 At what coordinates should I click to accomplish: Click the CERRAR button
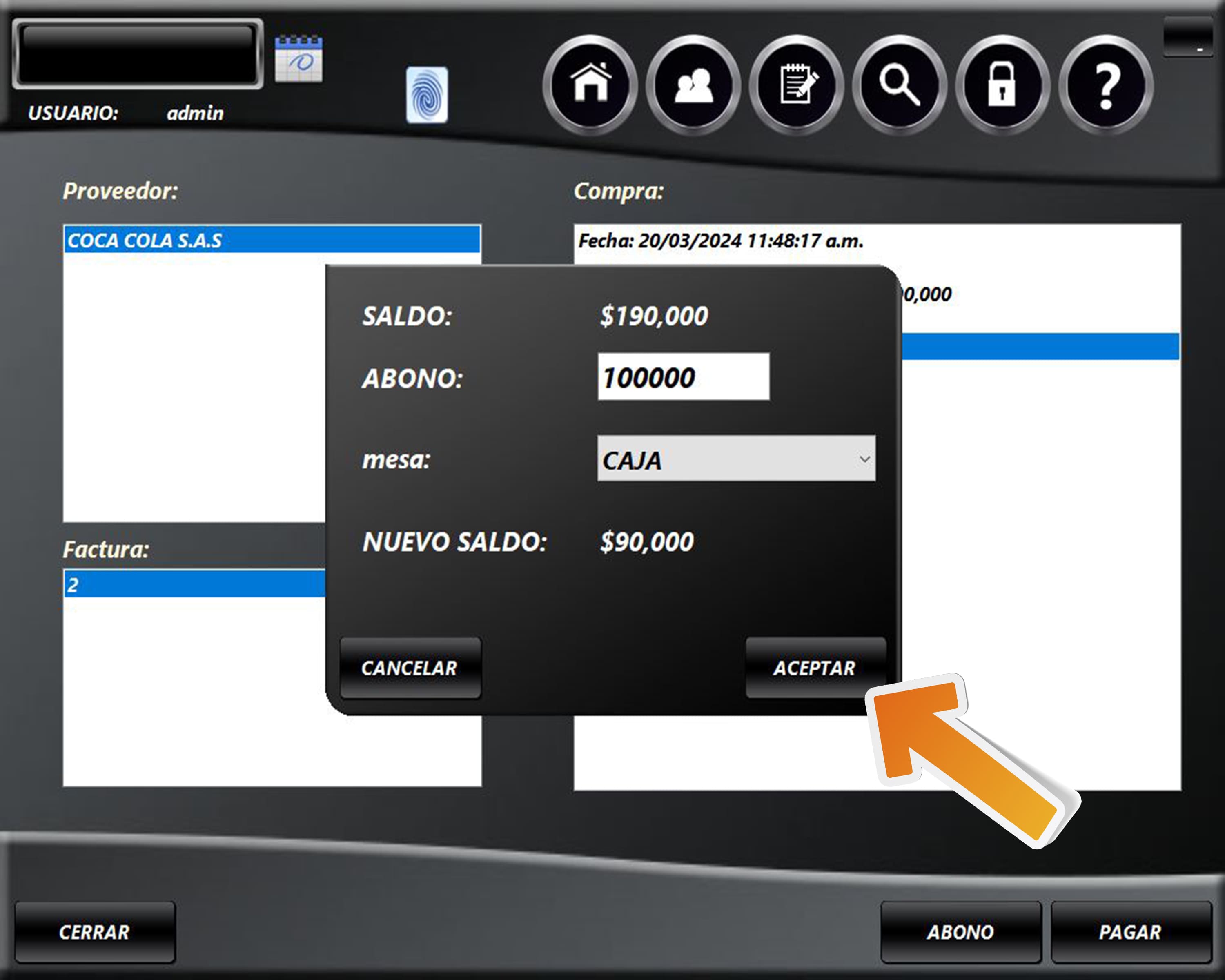(95, 932)
